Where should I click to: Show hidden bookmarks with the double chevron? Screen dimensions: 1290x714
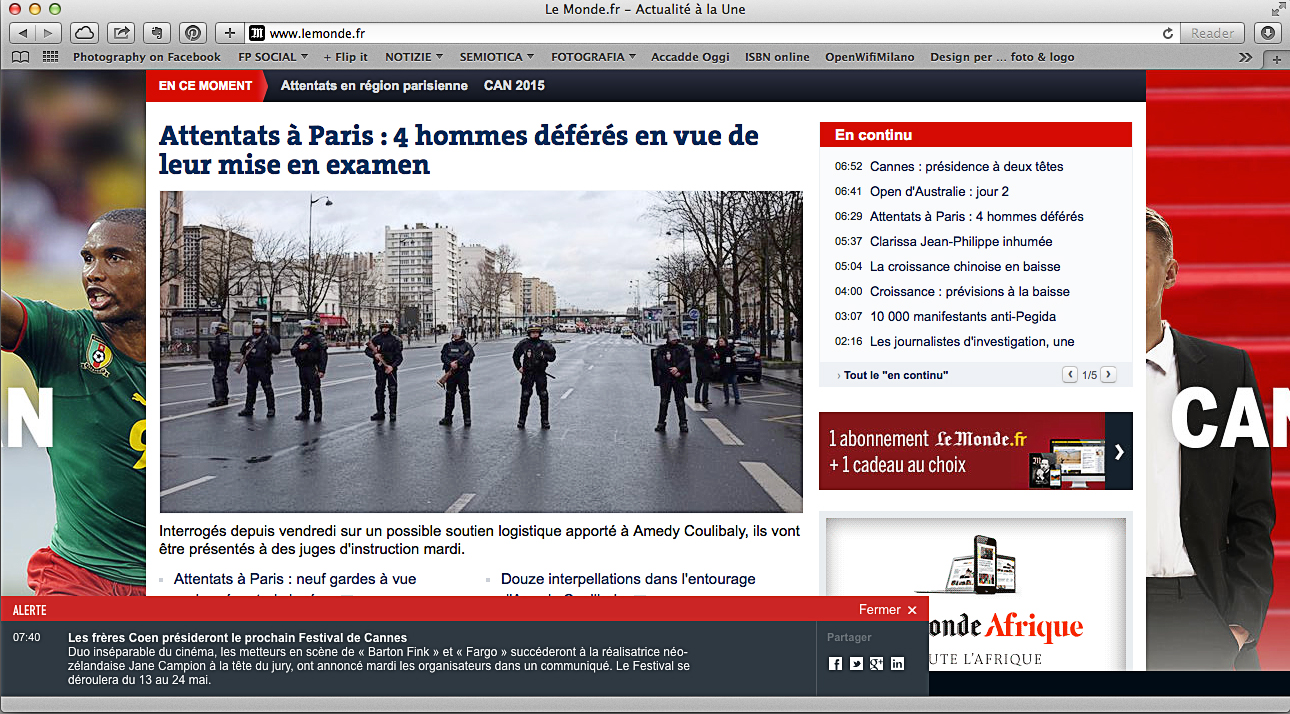(1245, 57)
